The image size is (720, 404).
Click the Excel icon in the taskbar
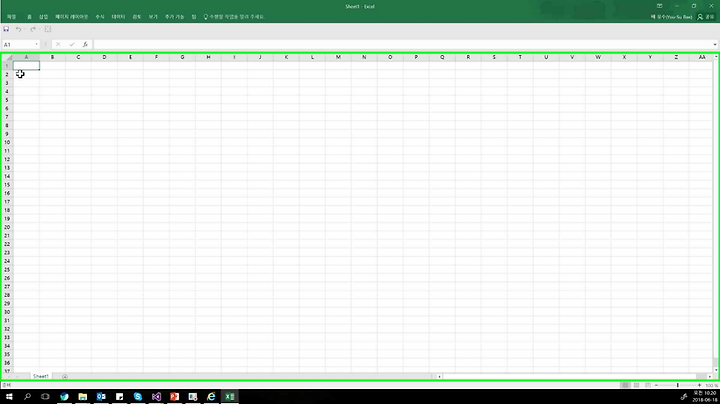coord(230,396)
